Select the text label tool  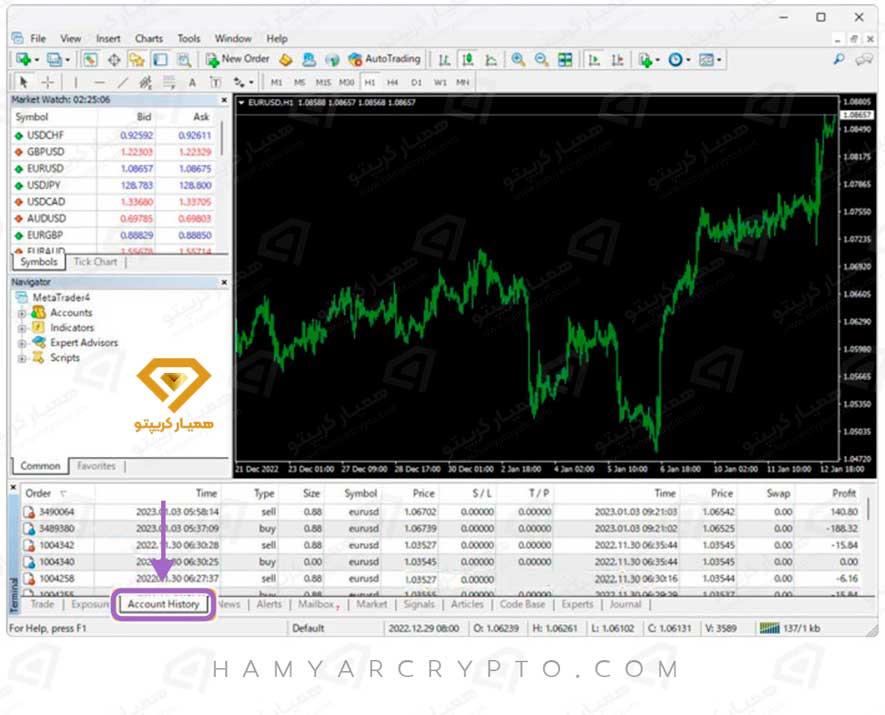(192, 82)
